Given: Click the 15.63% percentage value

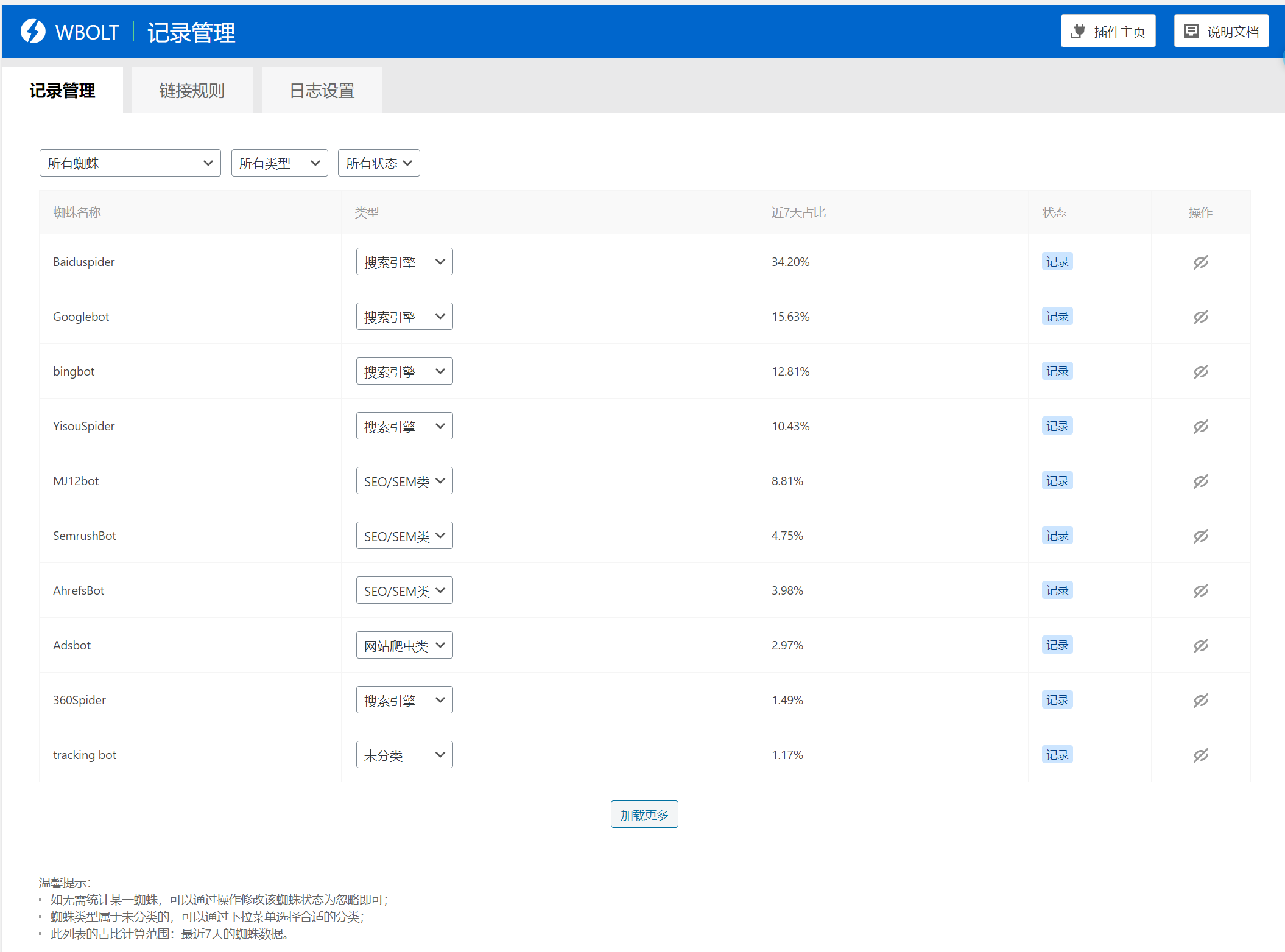Looking at the screenshot, I should (x=790, y=317).
